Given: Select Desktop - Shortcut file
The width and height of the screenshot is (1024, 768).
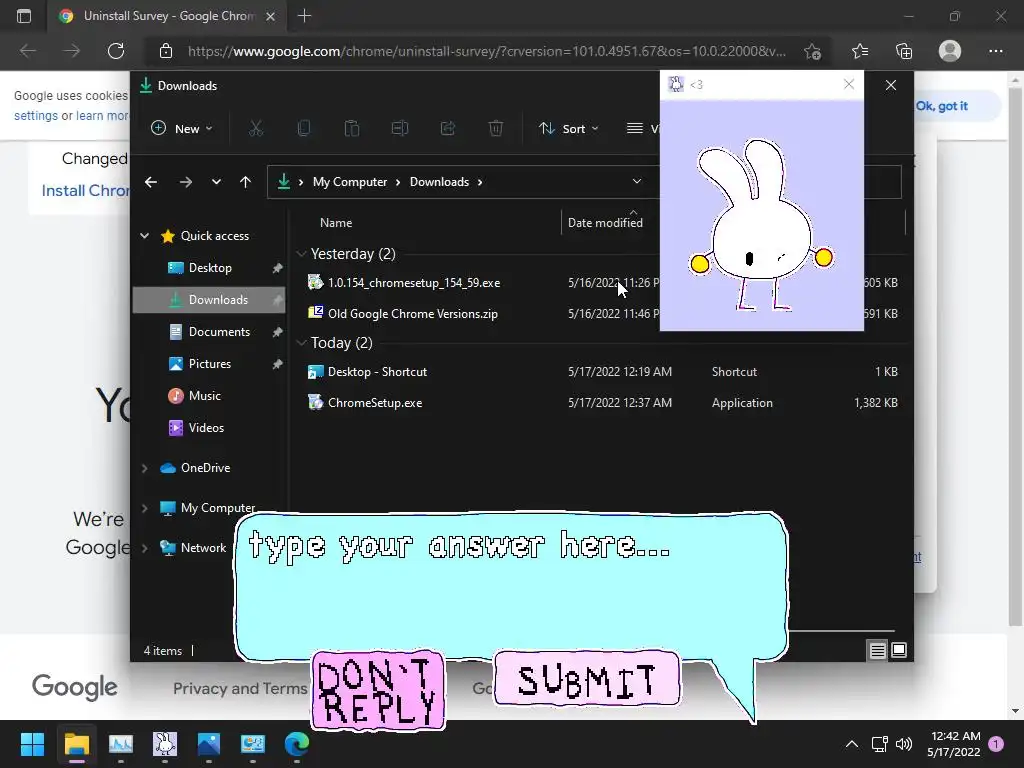Looking at the screenshot, I should 377,372.
